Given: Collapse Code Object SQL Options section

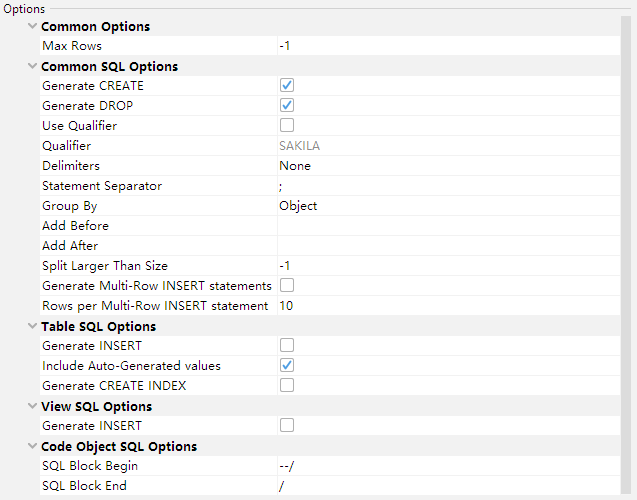Looking at the screenshot, I should pos(33,446).
